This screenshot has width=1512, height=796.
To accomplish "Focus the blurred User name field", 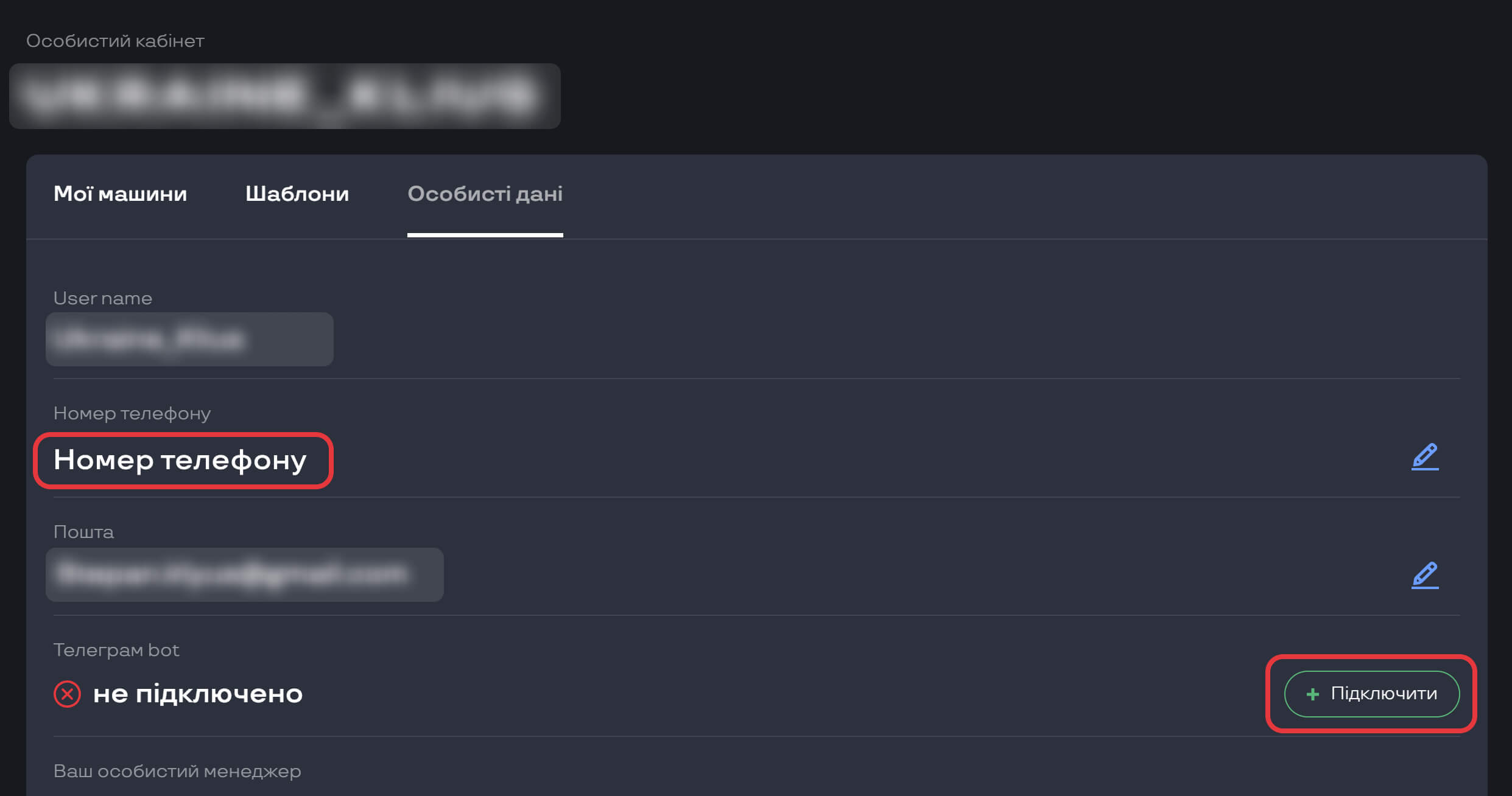I will (189, 339).
